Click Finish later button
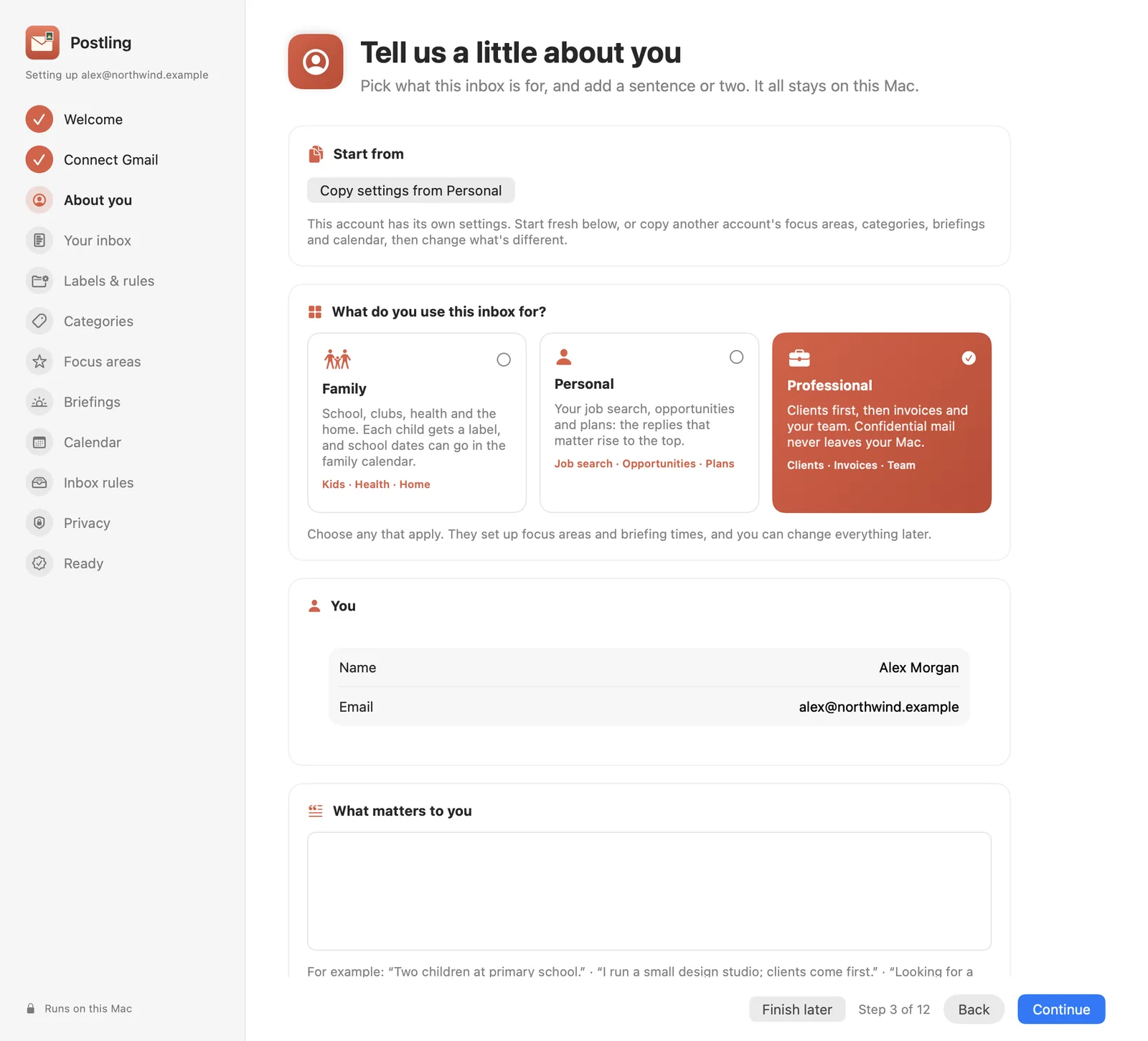1148x1041 pixels. (x=797, y=1009)
